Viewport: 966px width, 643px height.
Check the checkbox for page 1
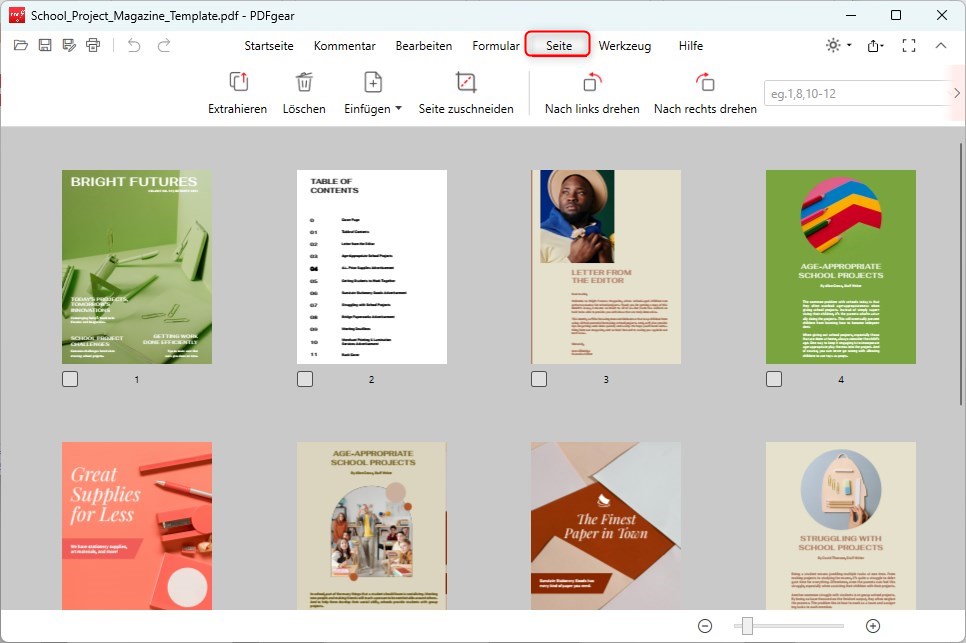[70, 379]
